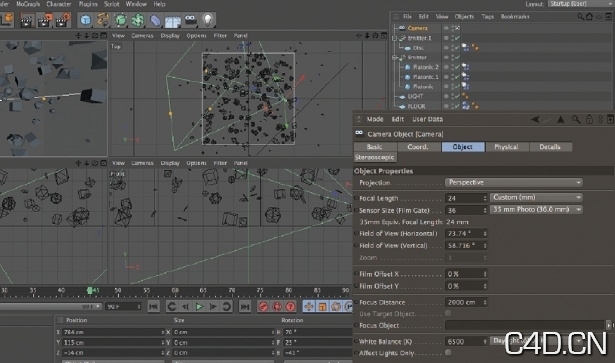The image size is (615, 363).
Task: Add a Cube primitive from toolbar
Action: click(85, 20)
